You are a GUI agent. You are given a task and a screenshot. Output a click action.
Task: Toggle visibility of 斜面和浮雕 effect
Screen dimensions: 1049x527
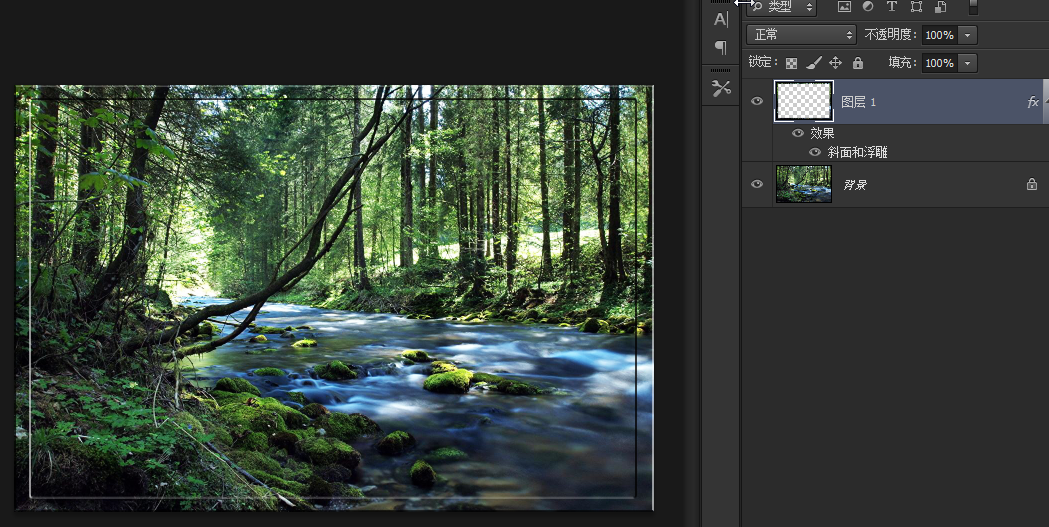814,152
